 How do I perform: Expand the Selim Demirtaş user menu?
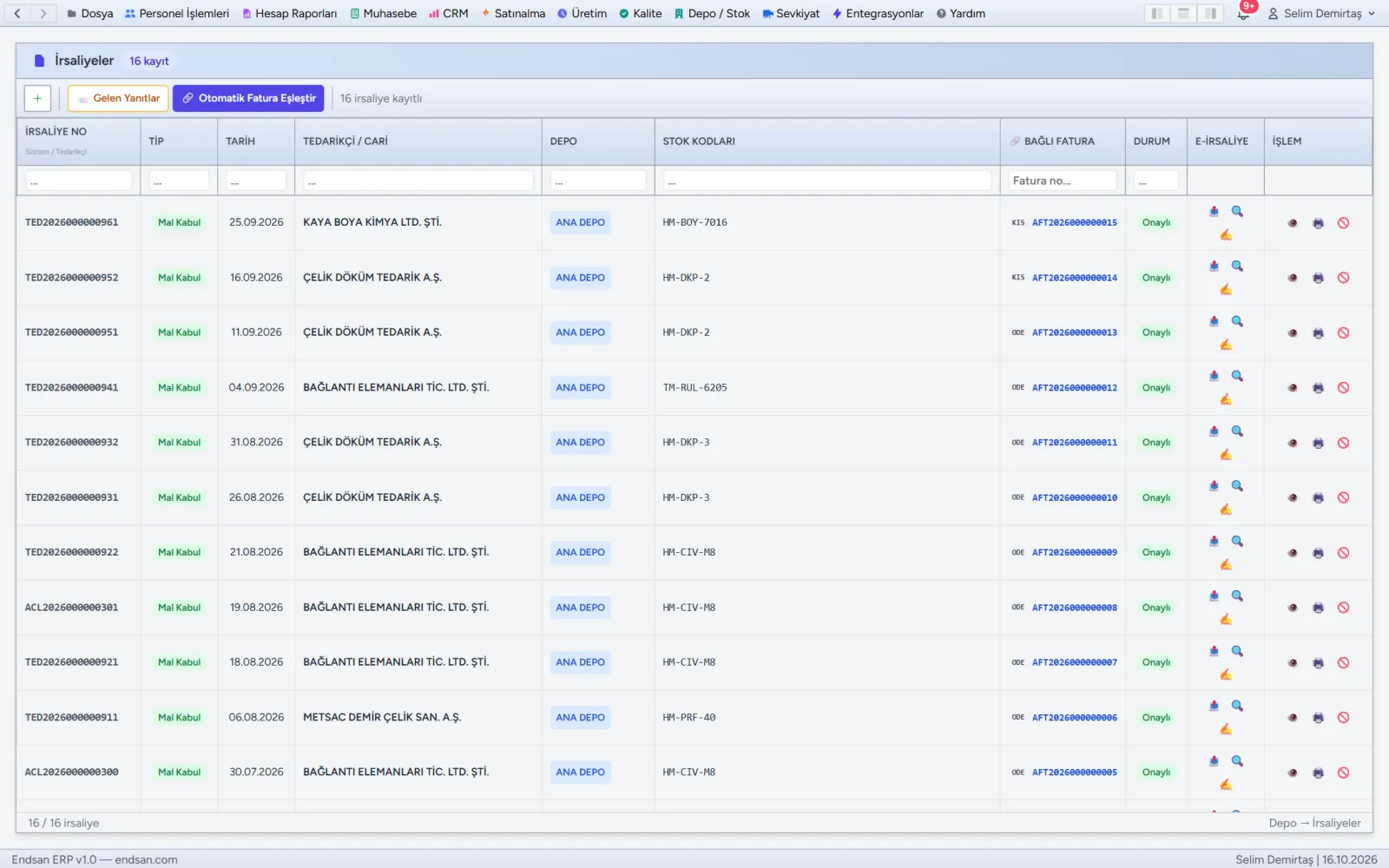tap(1321, 13)
